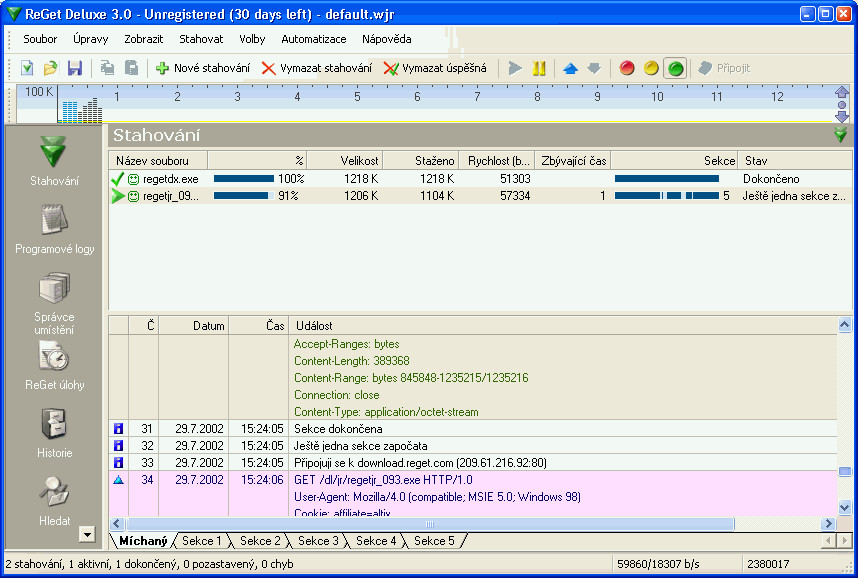Switch to the Míchaný log tab
This screenshot has width=858, height=578.
[x=143, y=541]
